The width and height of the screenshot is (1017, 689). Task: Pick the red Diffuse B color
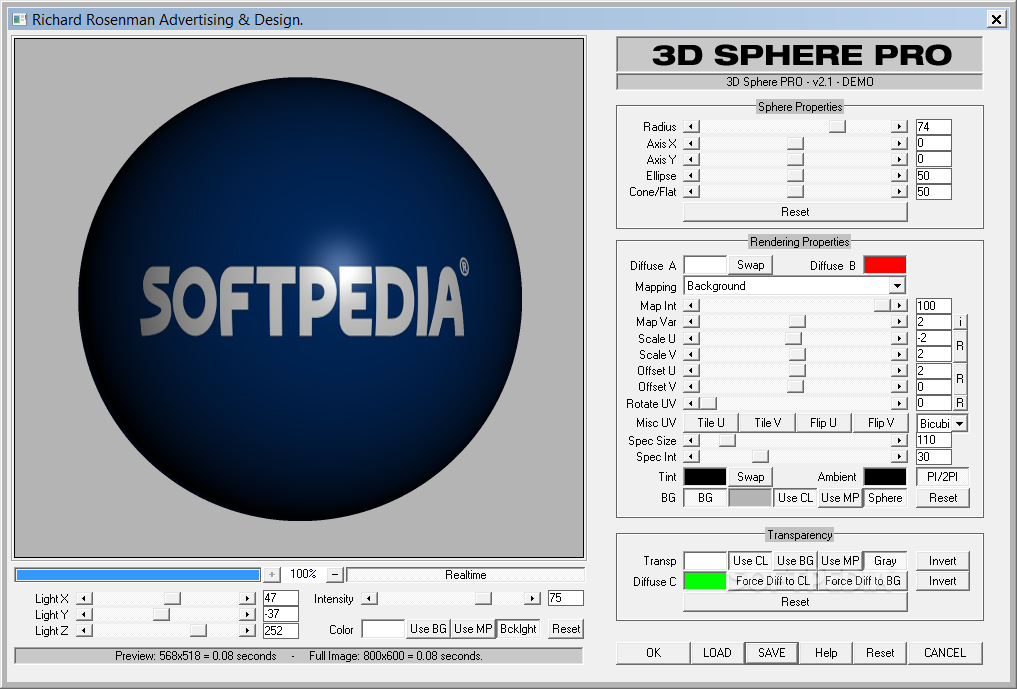coord(885,265)
